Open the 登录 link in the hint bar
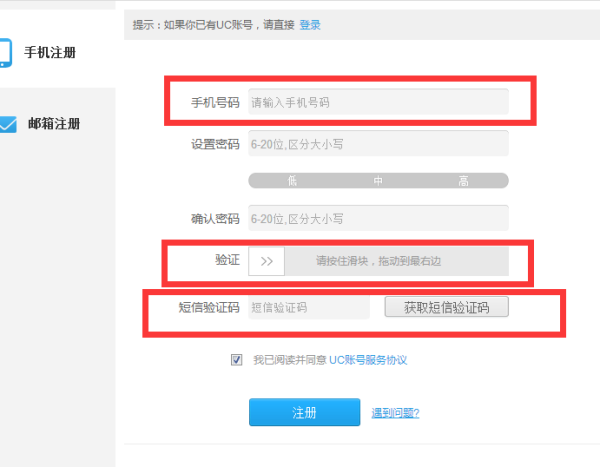The width and height of the screenshot is (600, 467). click(310, 24)
